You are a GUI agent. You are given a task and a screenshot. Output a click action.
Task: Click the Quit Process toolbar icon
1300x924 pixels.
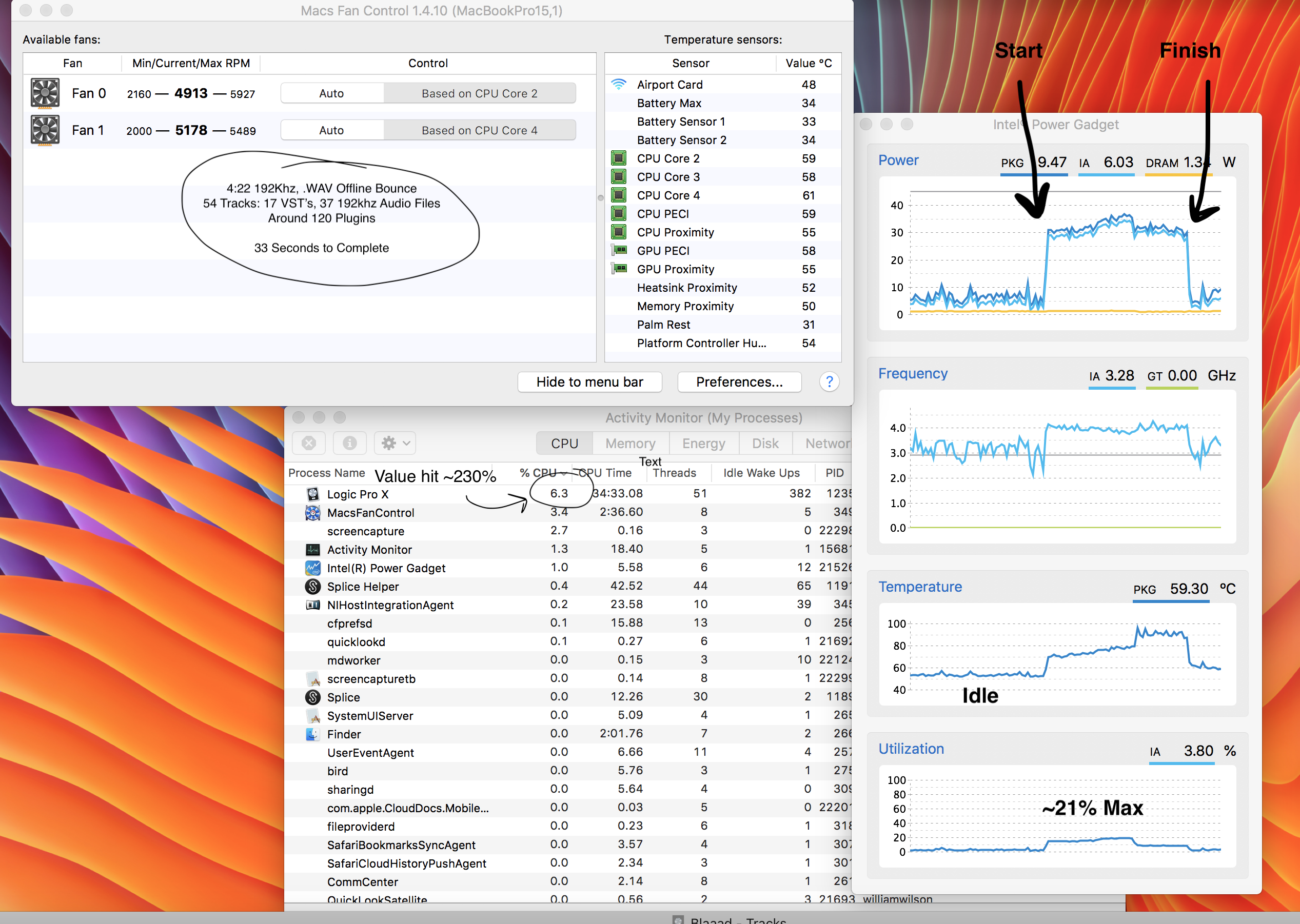[x=309, y=443]
